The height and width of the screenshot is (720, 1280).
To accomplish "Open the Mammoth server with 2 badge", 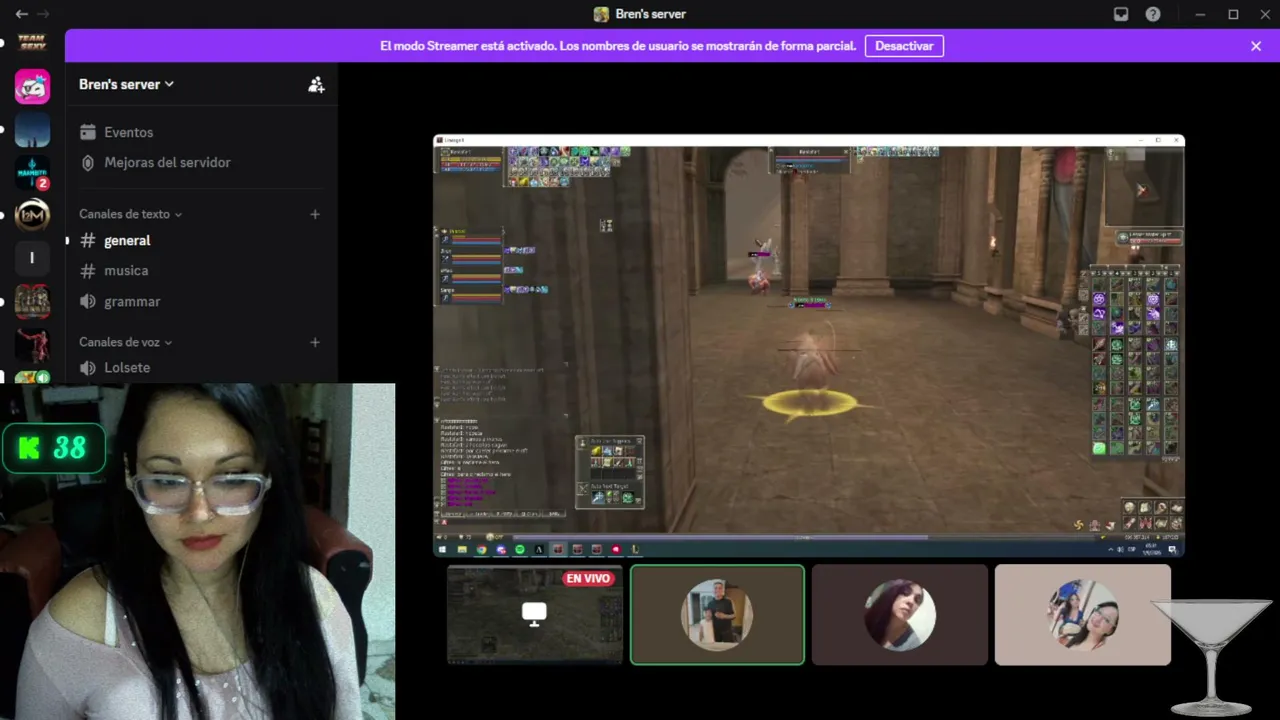I will click(x=32, y=172).
